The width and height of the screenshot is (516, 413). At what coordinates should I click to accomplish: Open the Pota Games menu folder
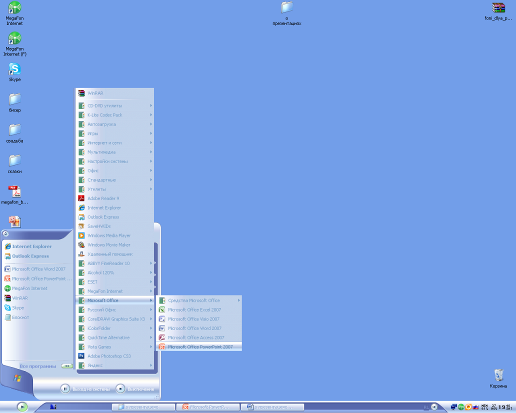[115, 347]
